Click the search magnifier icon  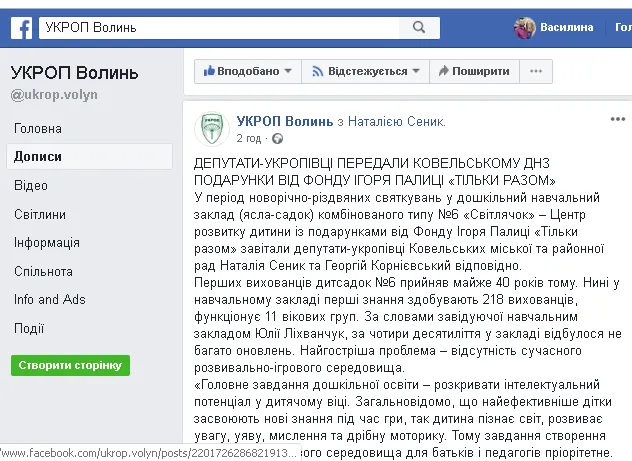[x=419, y=28]
